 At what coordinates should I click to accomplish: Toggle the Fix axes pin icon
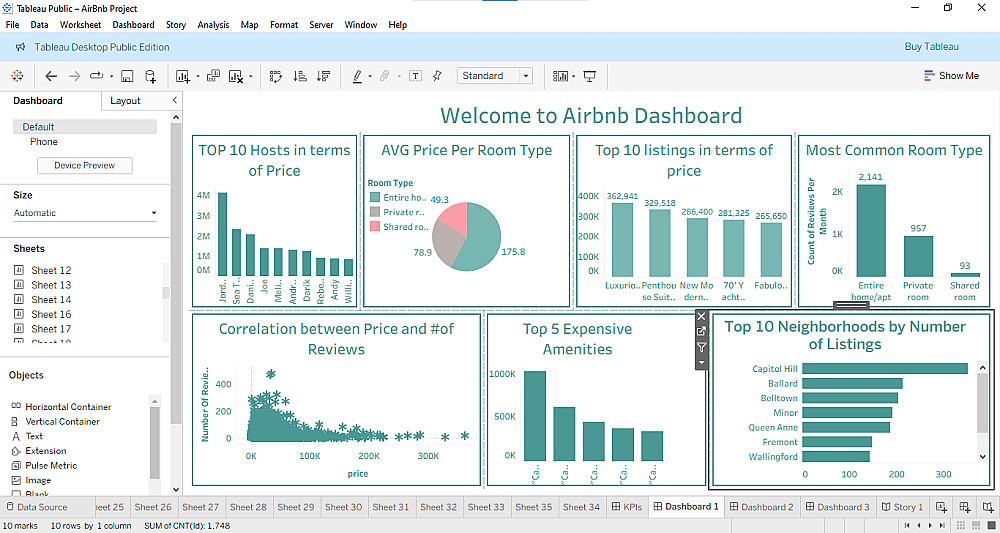pyautogui.click(x=437, y=76)
